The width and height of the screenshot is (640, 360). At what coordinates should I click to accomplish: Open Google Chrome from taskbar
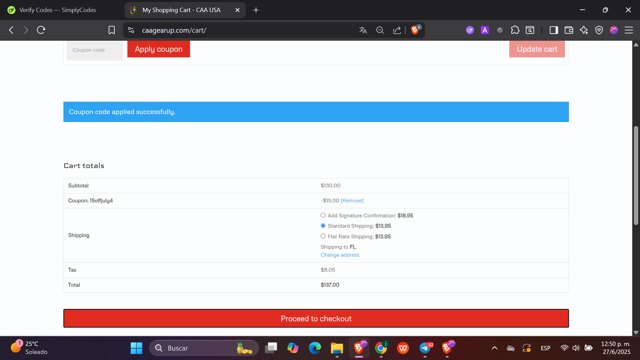pos(381,348)
